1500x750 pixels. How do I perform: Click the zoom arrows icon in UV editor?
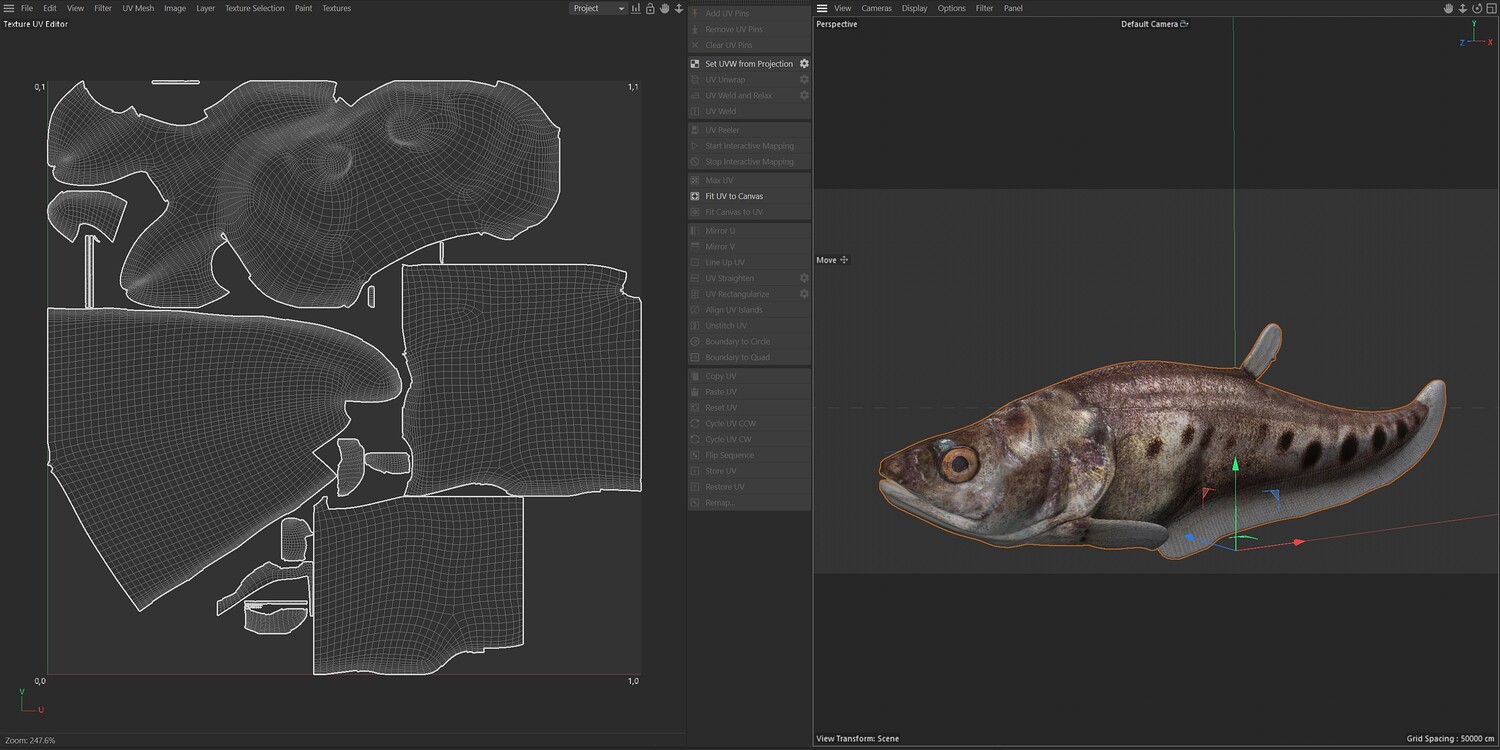(x=679, y=8)
